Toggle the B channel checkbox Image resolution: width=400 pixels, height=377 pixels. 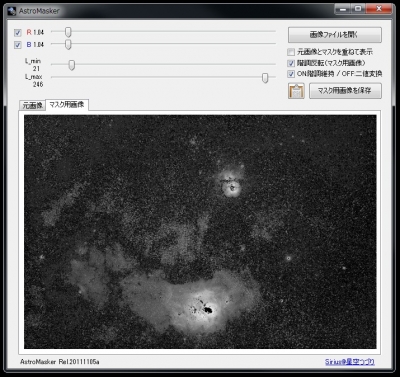point(18,45)
